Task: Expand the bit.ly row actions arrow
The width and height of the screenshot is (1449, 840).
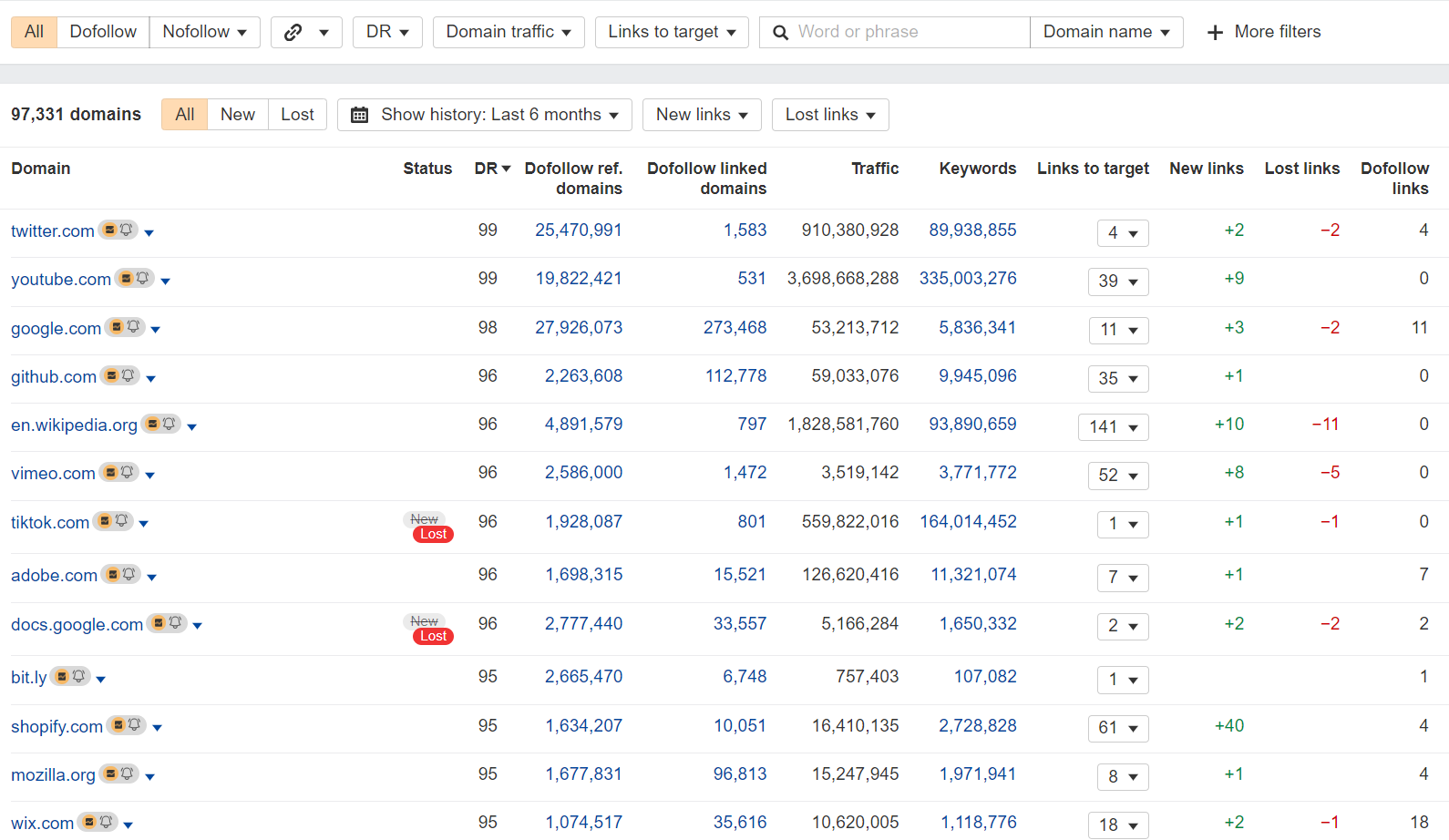Action: (x=101, y=680)
